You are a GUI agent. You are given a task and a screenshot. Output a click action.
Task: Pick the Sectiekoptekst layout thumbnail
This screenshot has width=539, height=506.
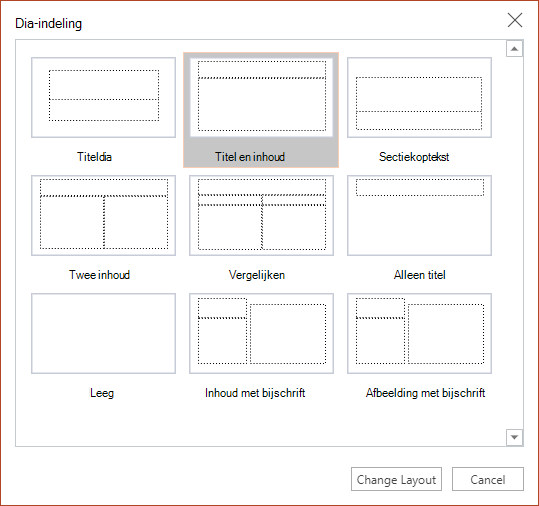(419, 98)
